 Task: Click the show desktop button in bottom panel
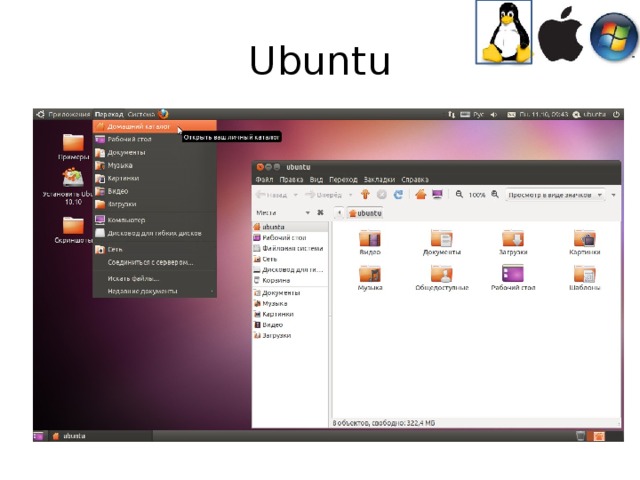(x=38, y=436)
